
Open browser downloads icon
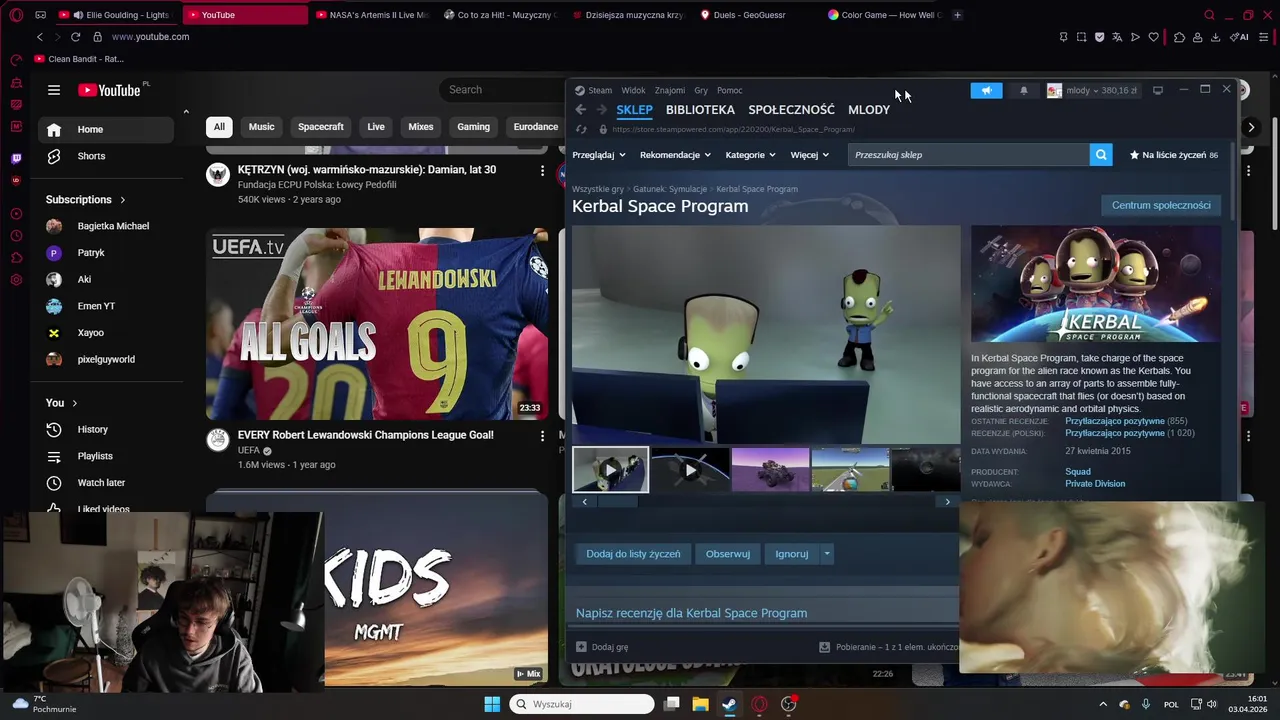[x=1215, y=37]
